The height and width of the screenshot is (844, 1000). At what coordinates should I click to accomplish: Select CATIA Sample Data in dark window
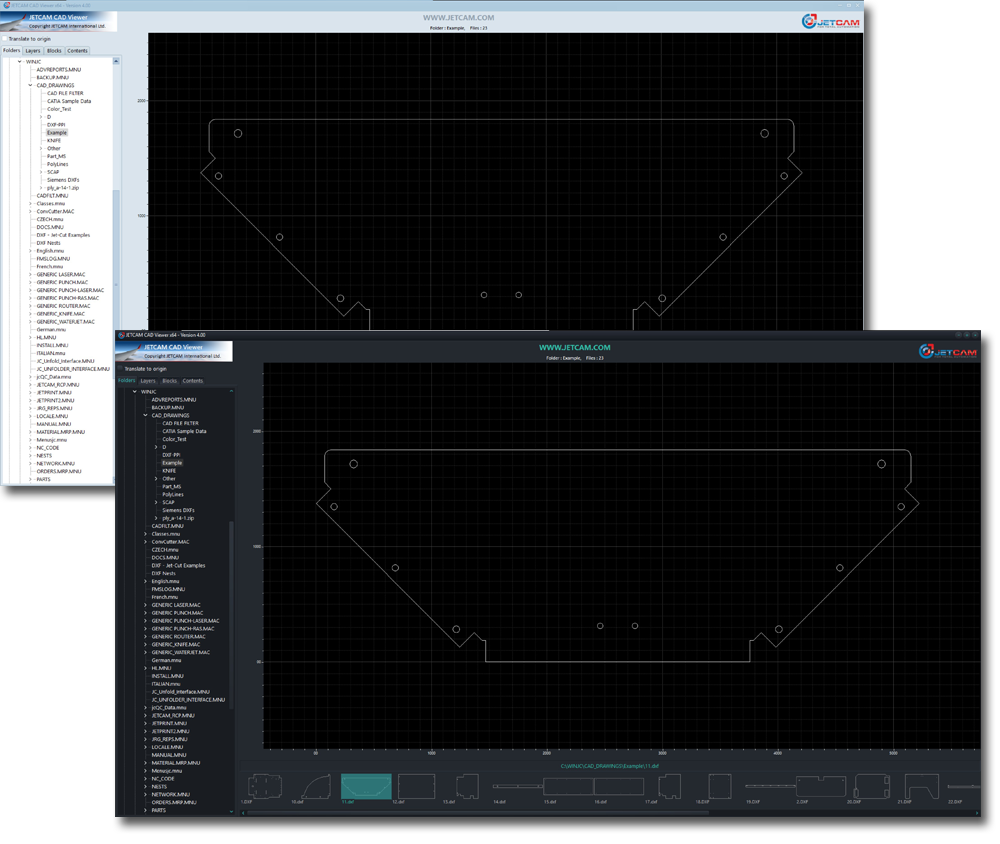point(184,431)
